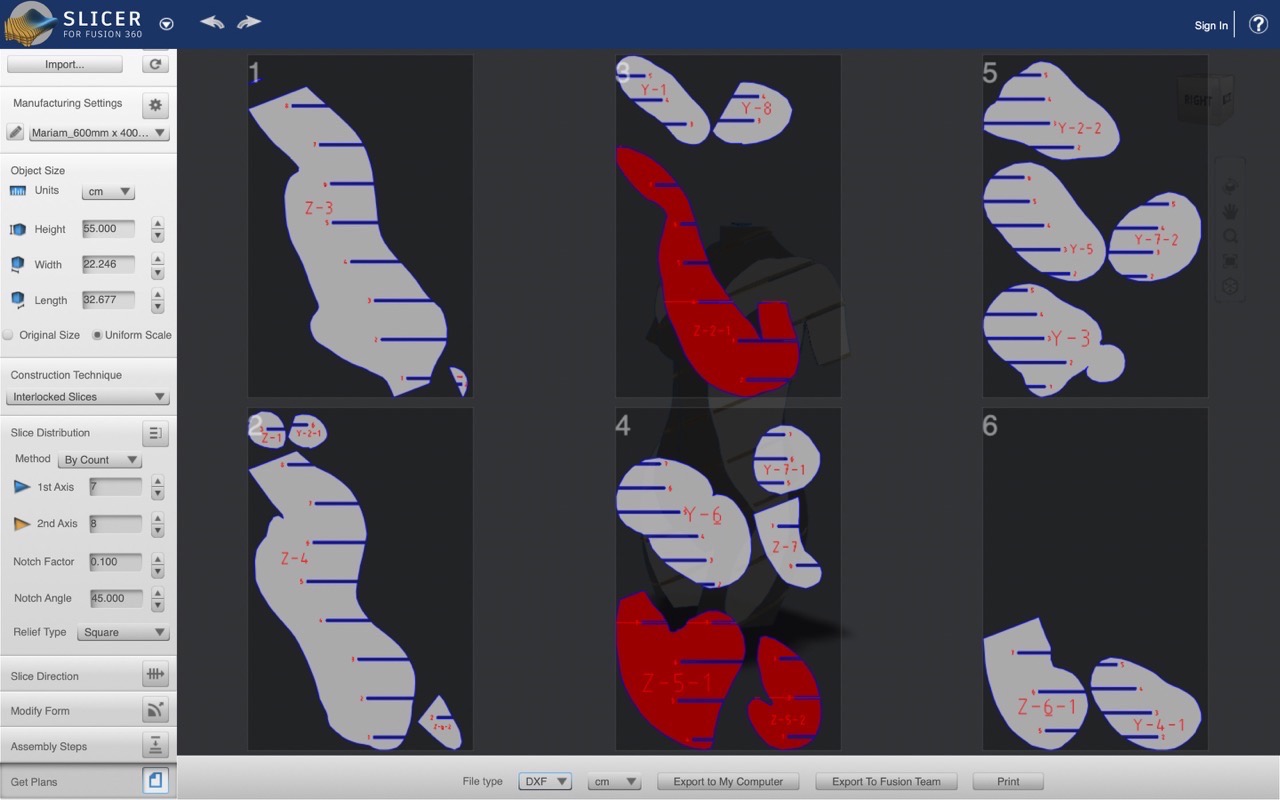Image resolution: width=1280 pixels, height=800 pixels.
Task: Open Slice Distribution list icon
Action: [155, 433]
